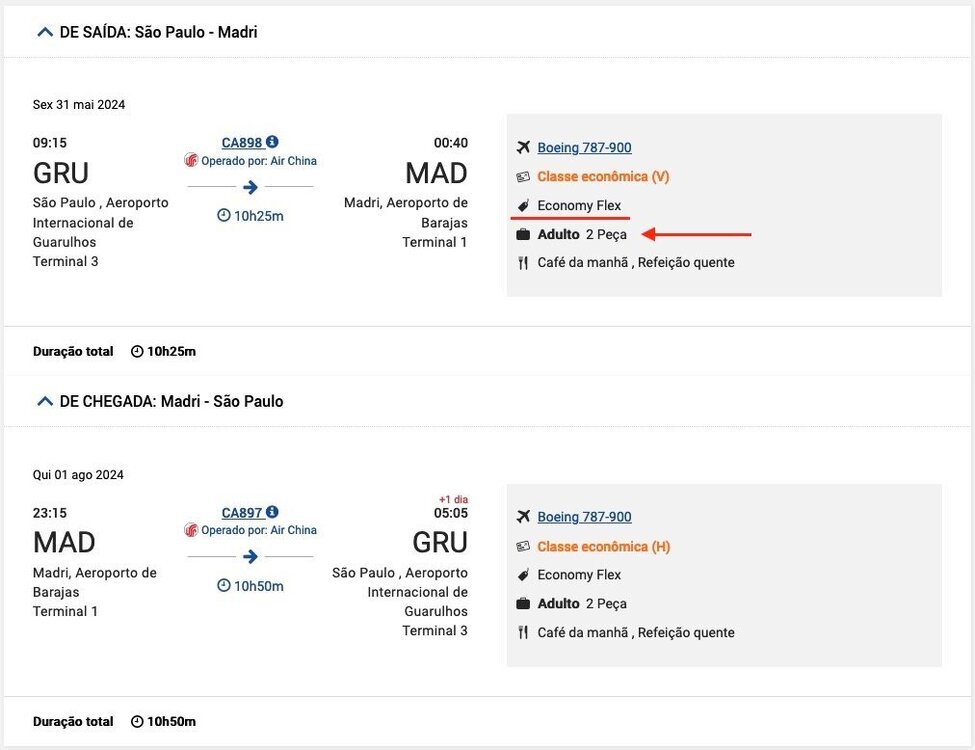Click the info icon beside CA898
This screenshot has width=975, height=750.
(273, 143)
